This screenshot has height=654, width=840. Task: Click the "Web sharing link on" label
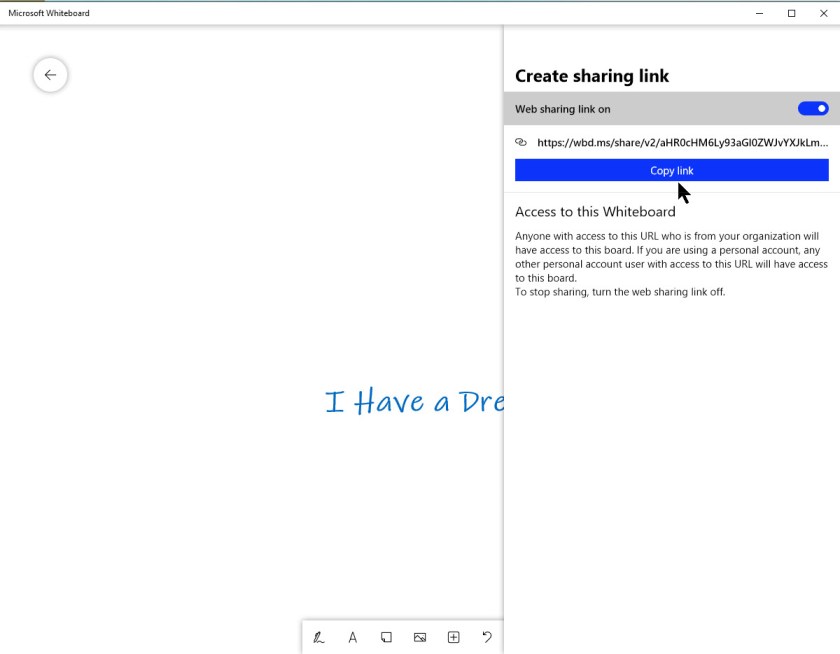(x=562, y=109)
